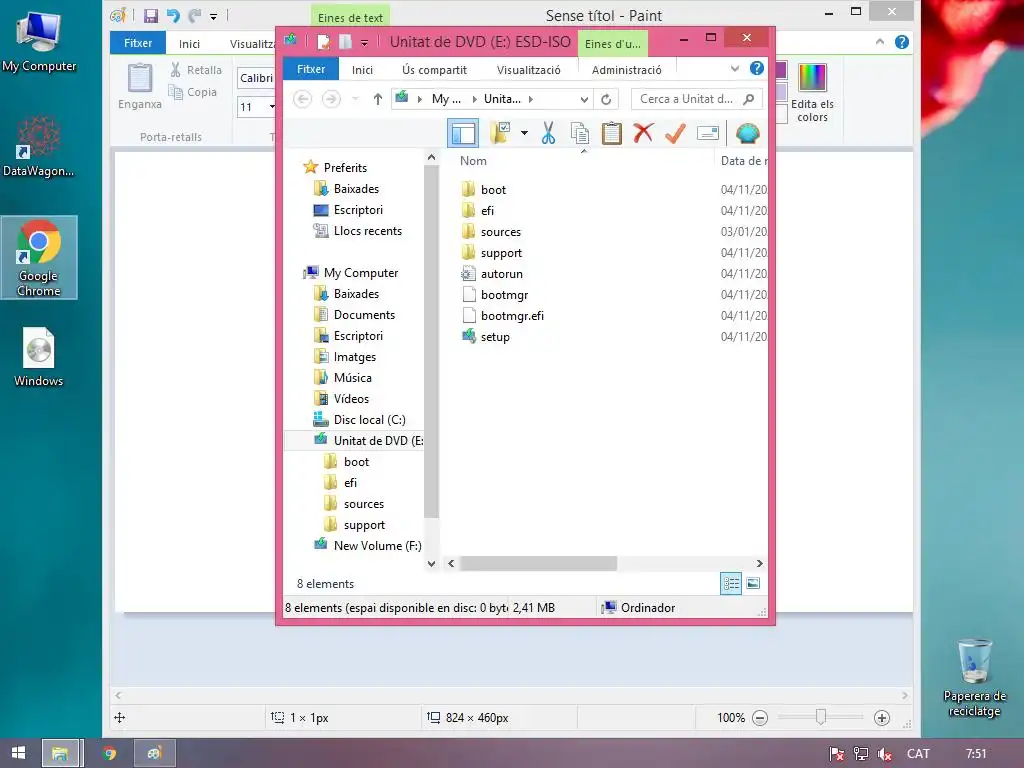Click Paint Calibri font name field
1024x768 pixels.
[x=256, y=78]
